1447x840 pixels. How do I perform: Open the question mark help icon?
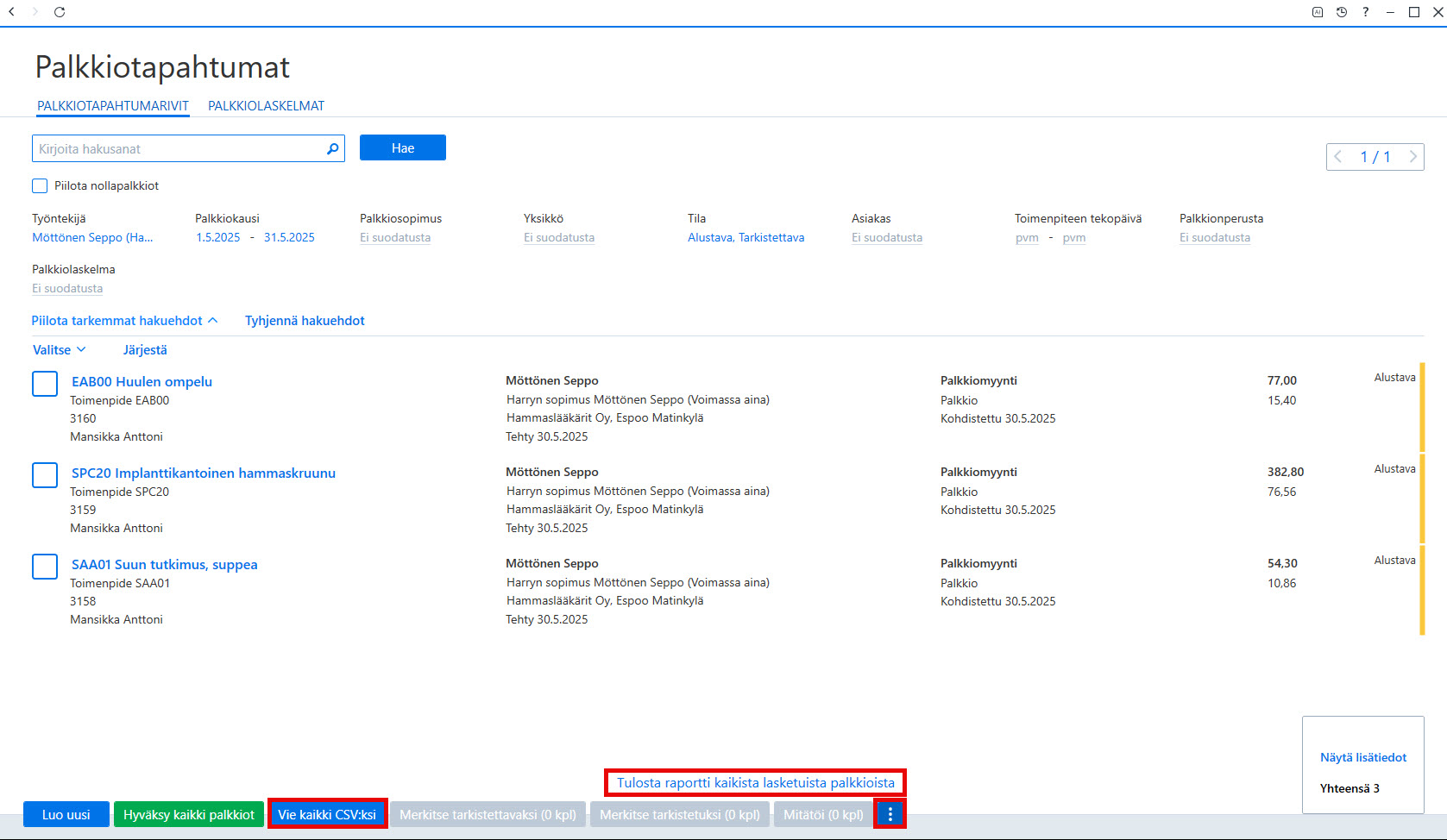tap(1365, 12)
